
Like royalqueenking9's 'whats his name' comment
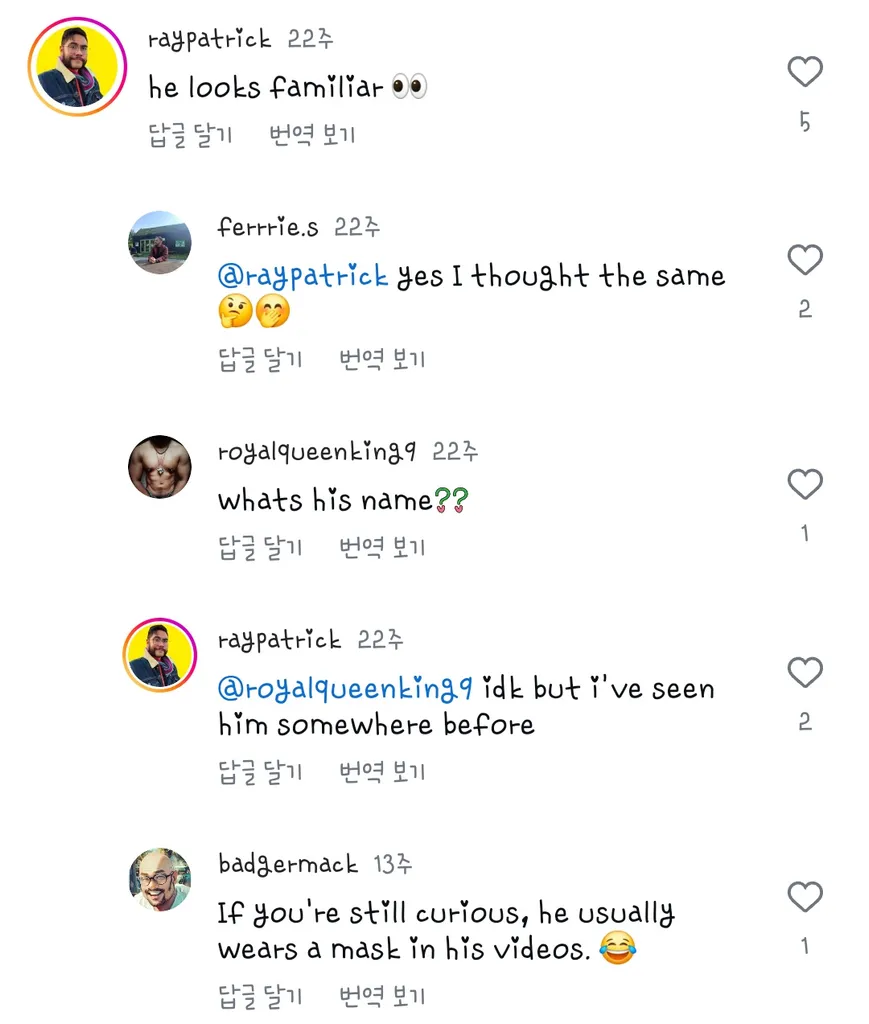pyautogui.click(x=804, y=484)
